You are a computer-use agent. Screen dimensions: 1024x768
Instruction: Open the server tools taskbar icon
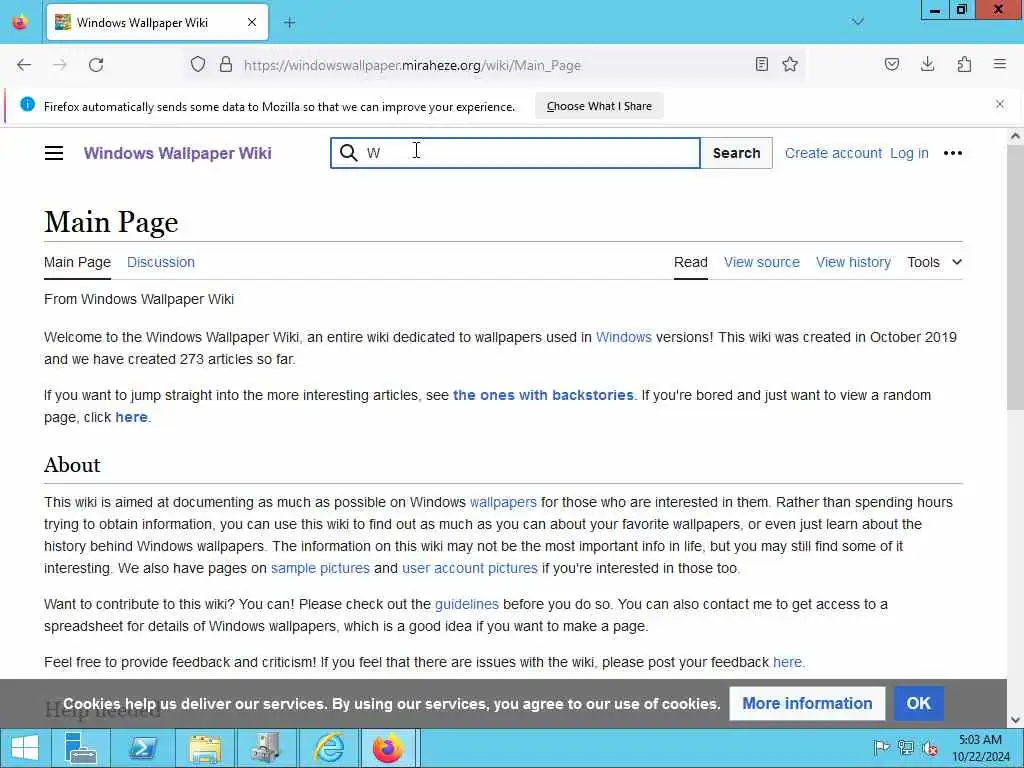(266, 748)
